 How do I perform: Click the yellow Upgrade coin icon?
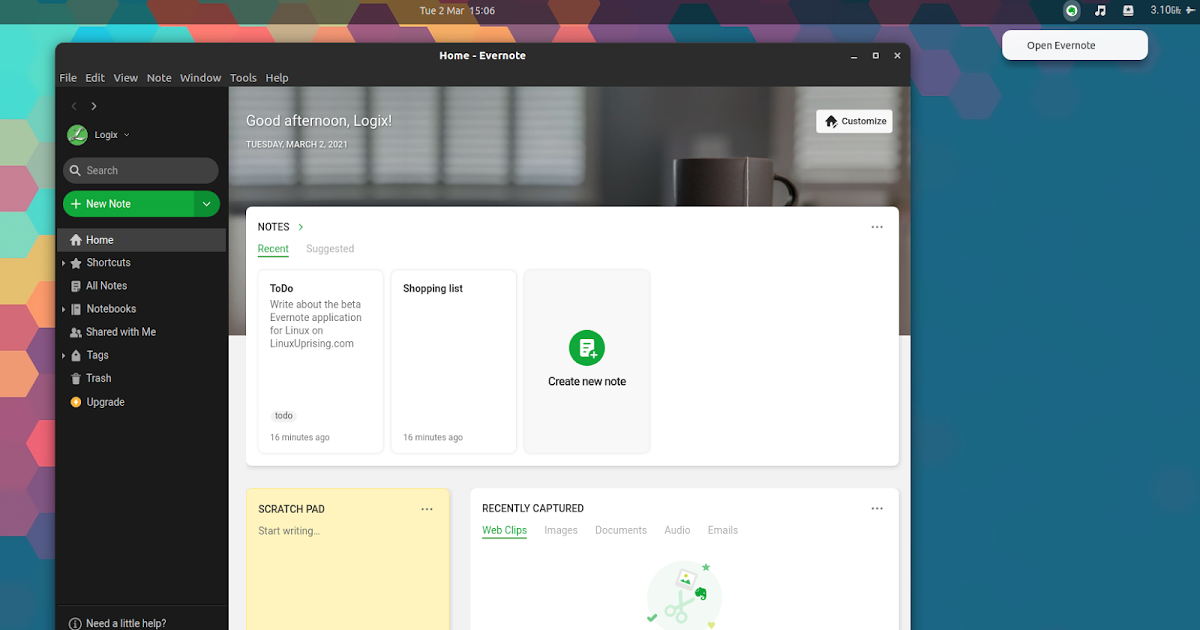tap(76, 402)
